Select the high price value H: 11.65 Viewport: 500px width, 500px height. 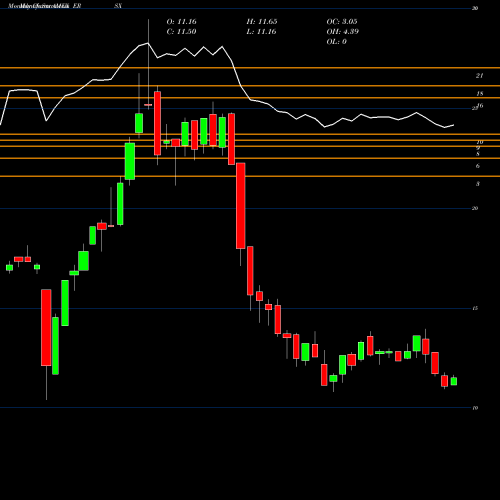(x=262, y=22)
